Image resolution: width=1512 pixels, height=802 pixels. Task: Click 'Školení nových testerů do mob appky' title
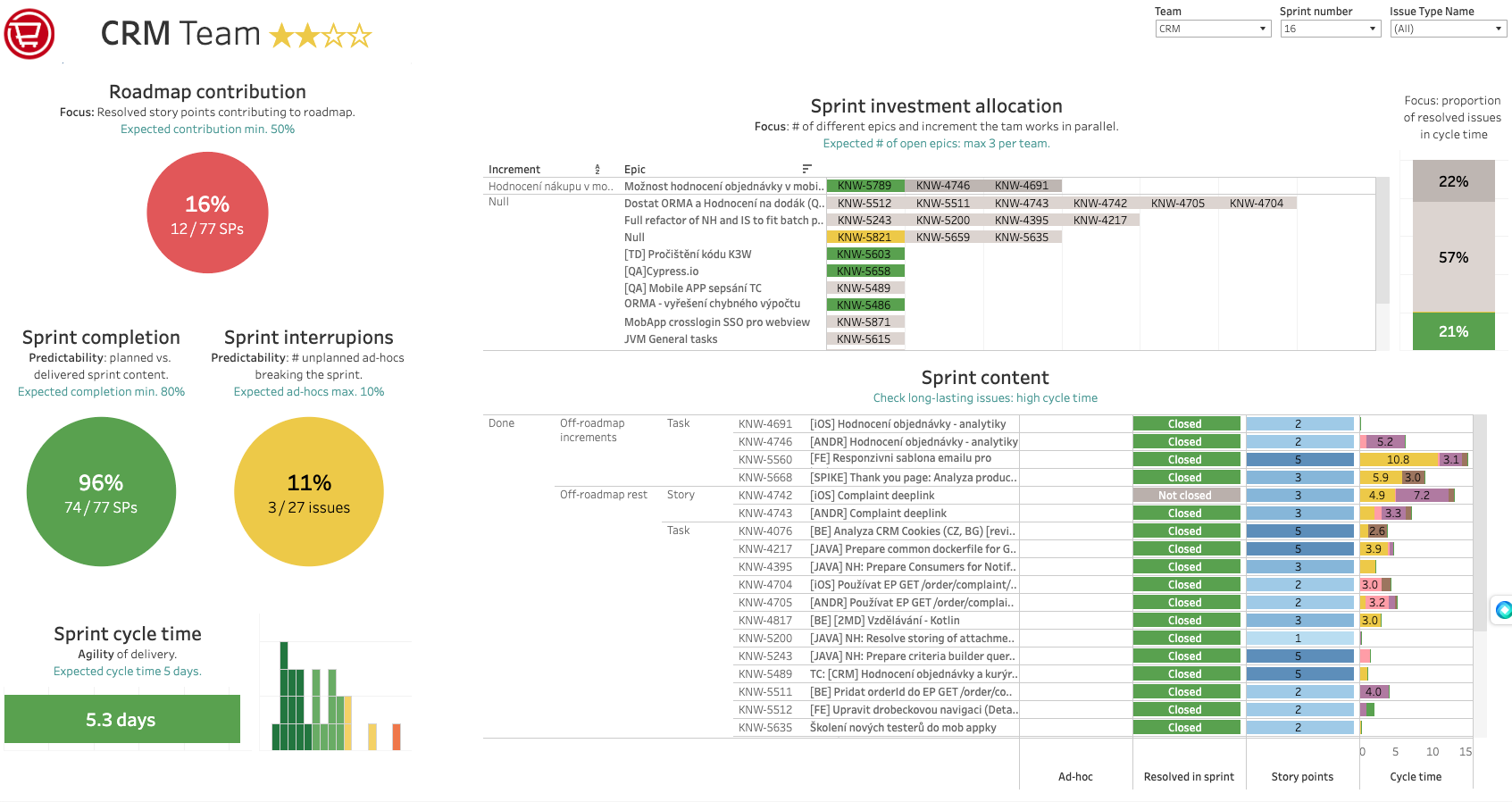(903, 728)
